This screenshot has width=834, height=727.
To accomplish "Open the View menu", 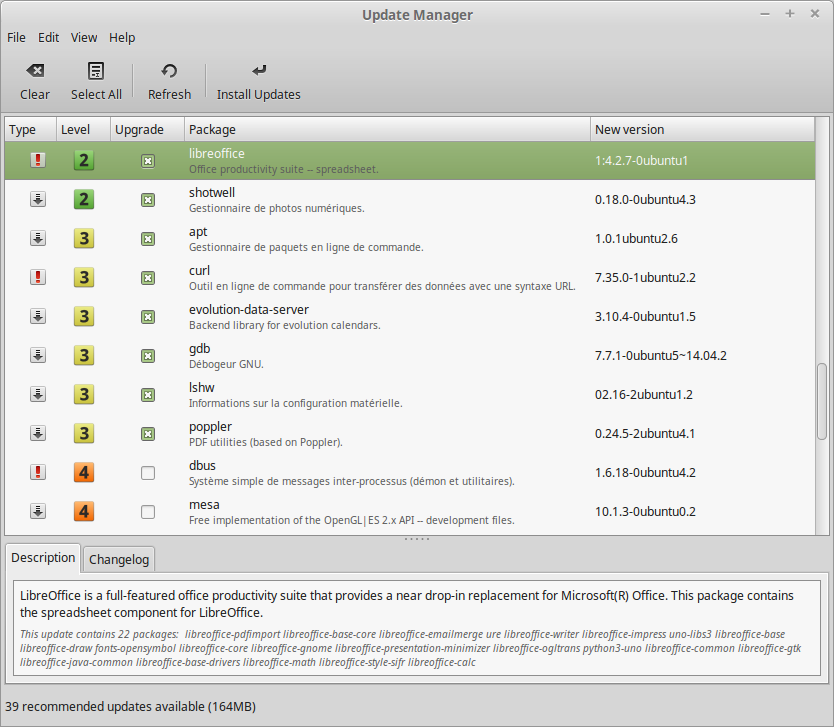I will [84, 38].
